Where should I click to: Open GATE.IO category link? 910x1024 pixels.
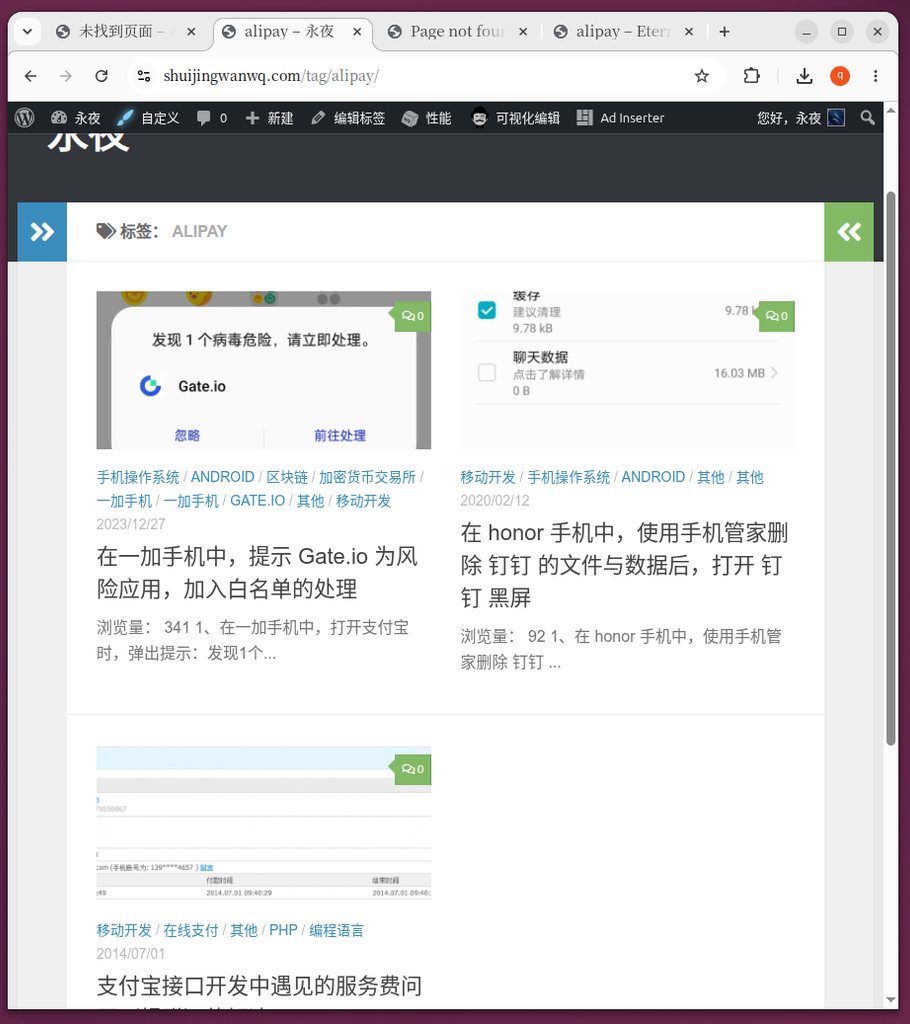pyautogui.click(x=257, y=501)
